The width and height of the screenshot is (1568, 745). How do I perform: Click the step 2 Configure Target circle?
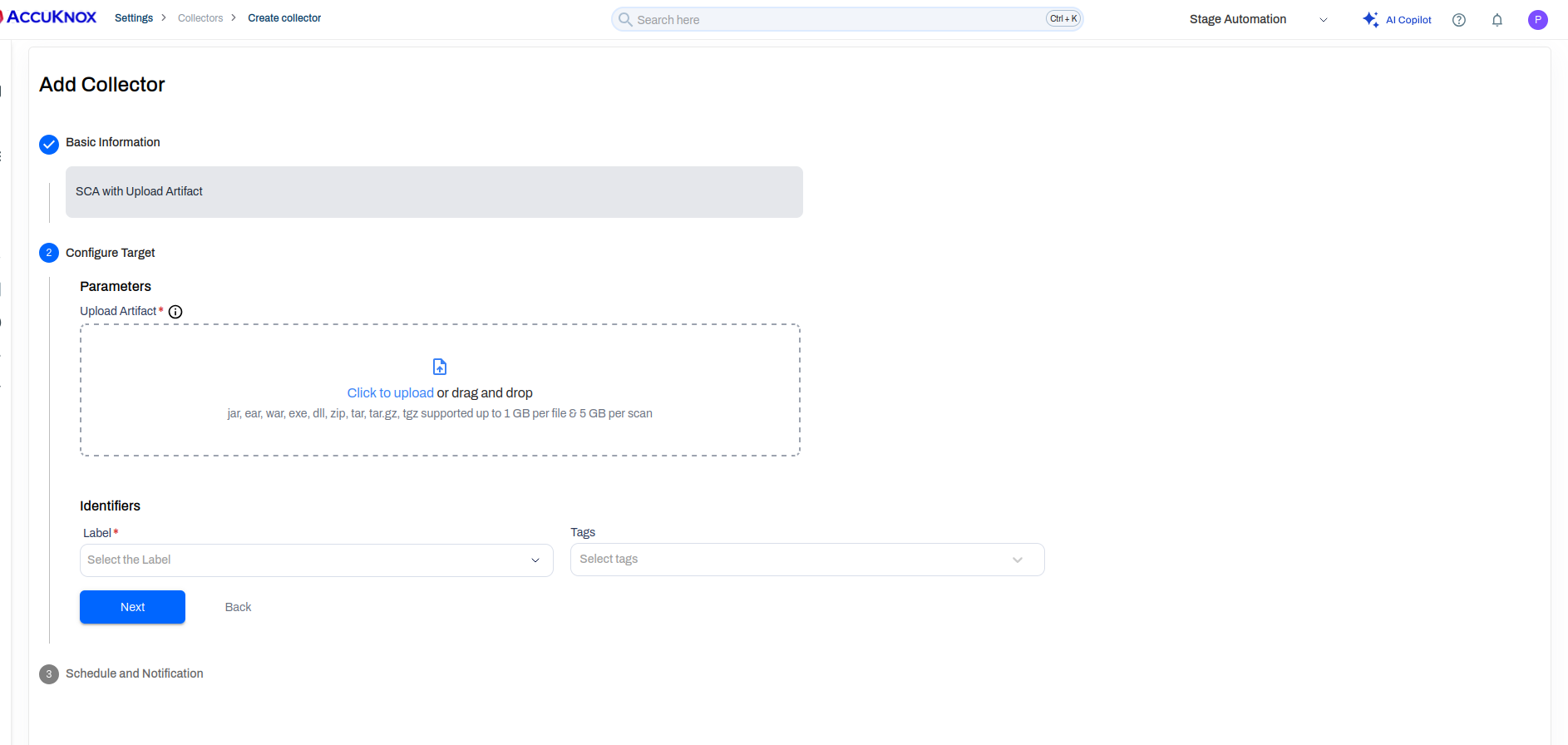(x=49, y=253)
